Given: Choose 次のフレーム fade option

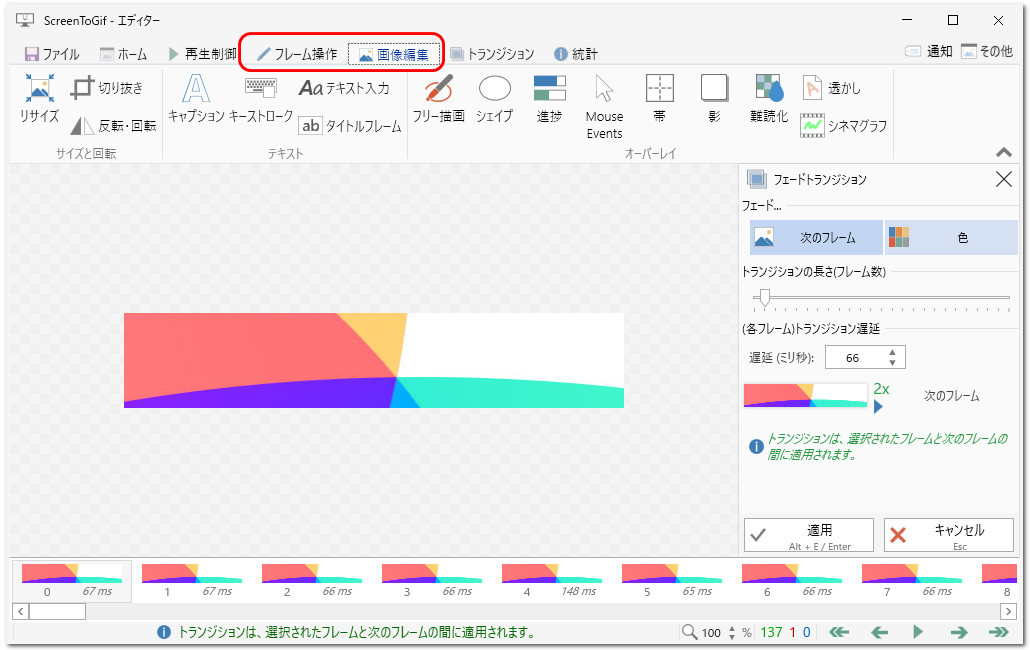Looking at the screenshot, I should [x=816, y=238].
